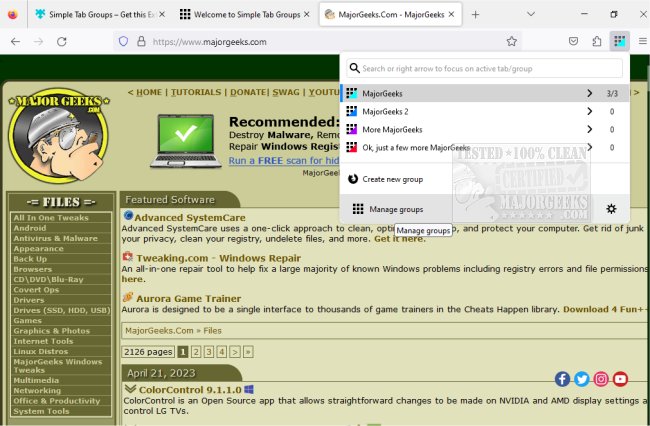650x426 pixels.
Task: Open the Pocket save icon
Action: coord(573,41)
